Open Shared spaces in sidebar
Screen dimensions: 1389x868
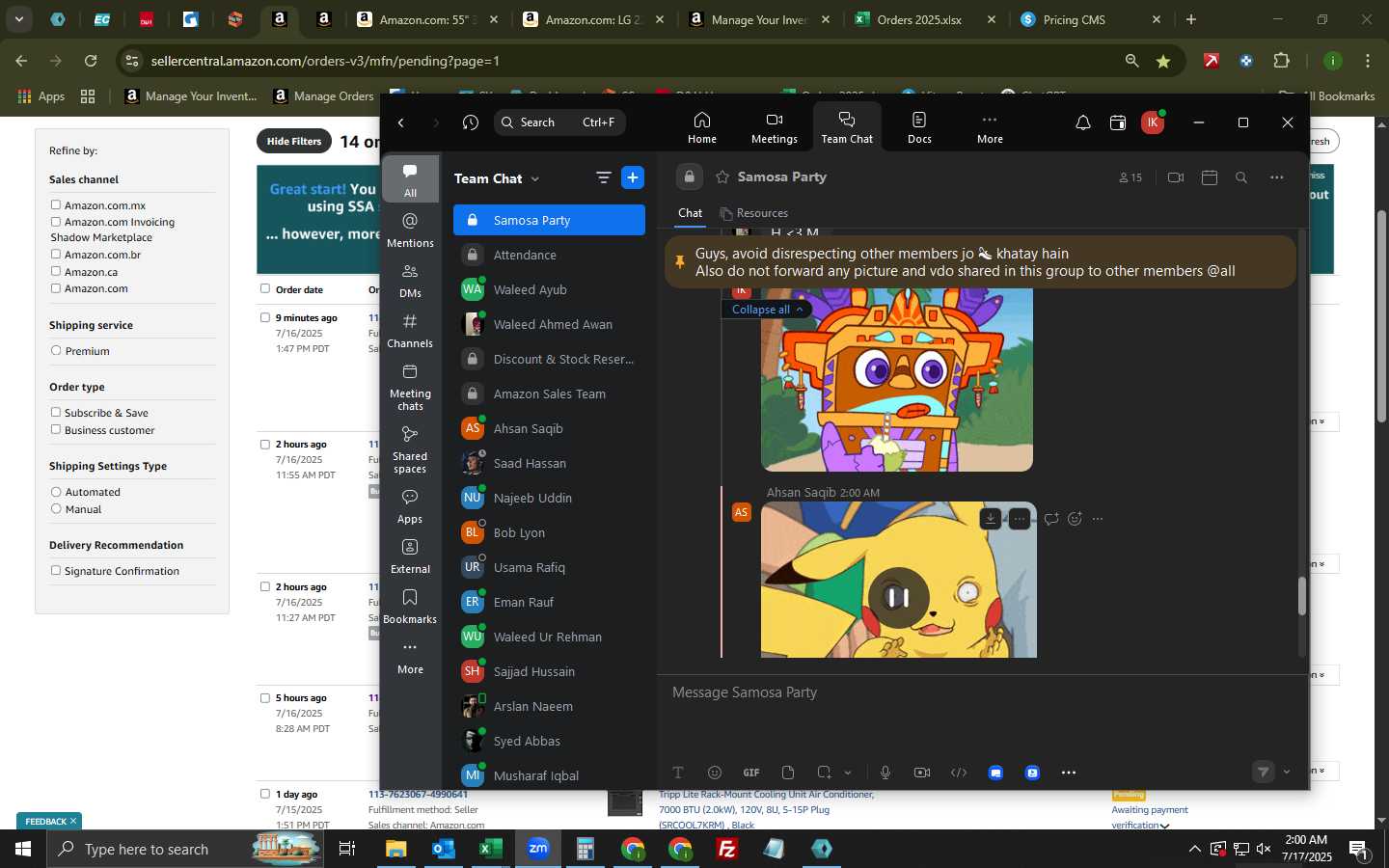click(410, 448)
